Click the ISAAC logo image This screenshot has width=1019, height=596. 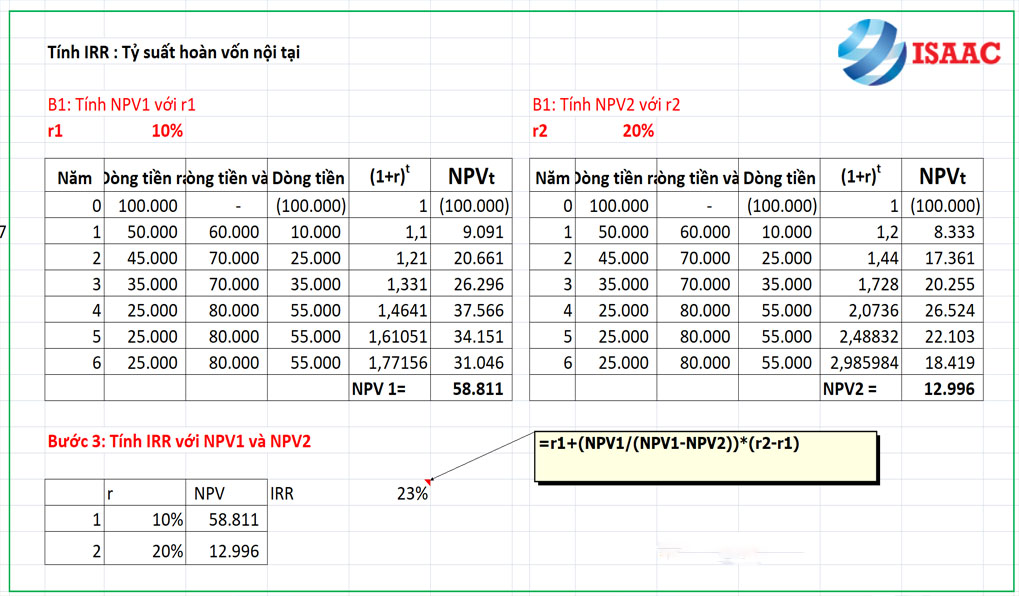coord(919,51)
